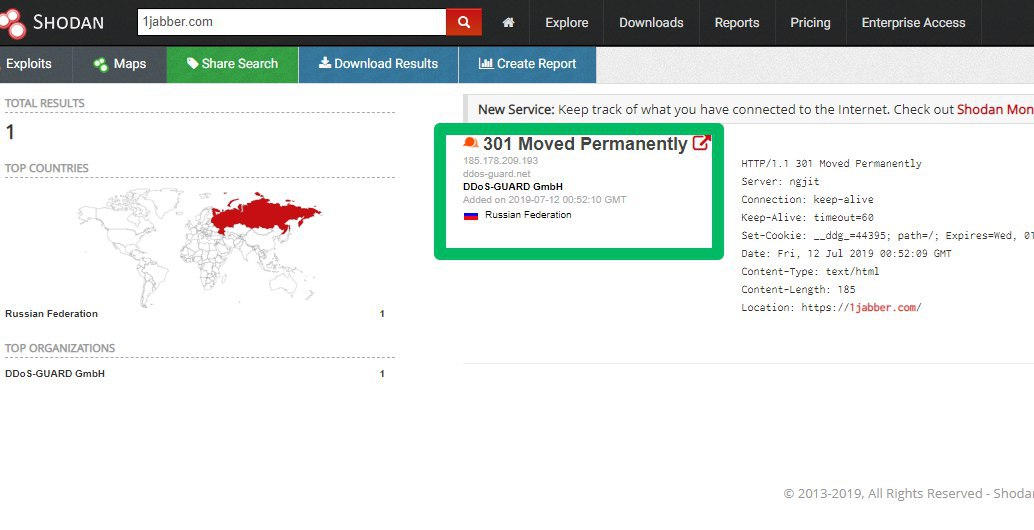Click the Russian flag icon
This screenshot has height=530, width=1034.
point(471,216)
